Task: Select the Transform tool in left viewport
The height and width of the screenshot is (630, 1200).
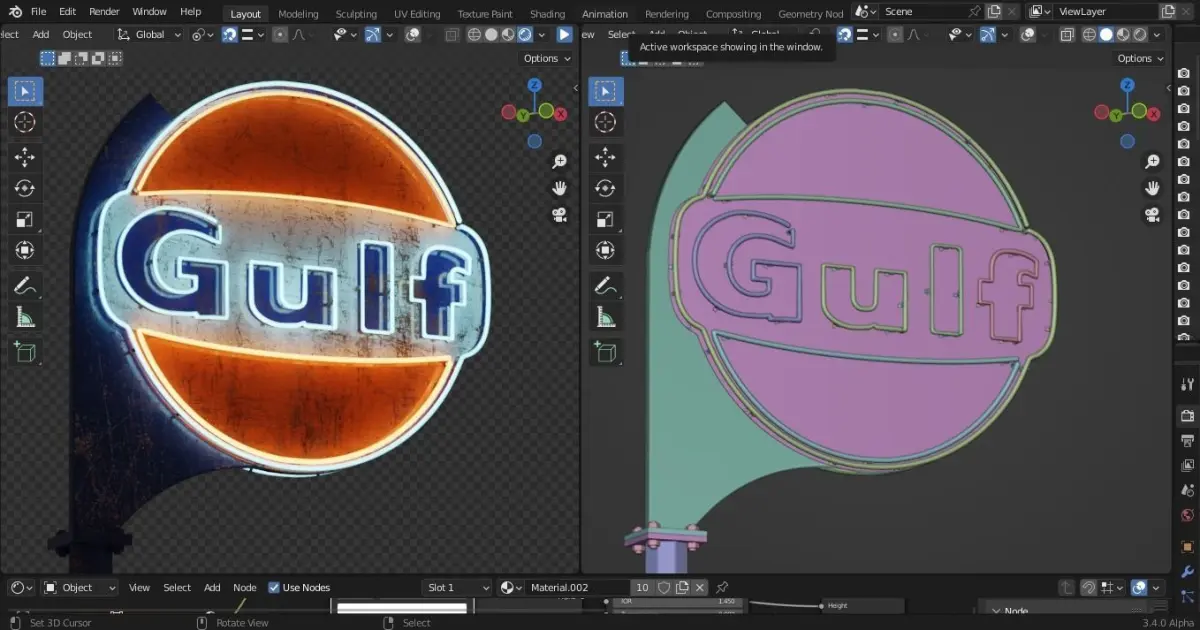Action: [25, 250]
